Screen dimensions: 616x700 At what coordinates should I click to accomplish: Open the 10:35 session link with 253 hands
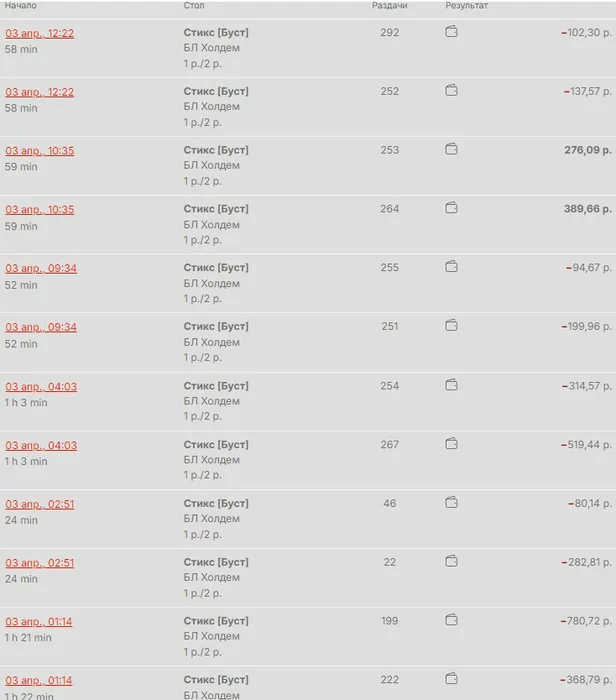[40, 151]
